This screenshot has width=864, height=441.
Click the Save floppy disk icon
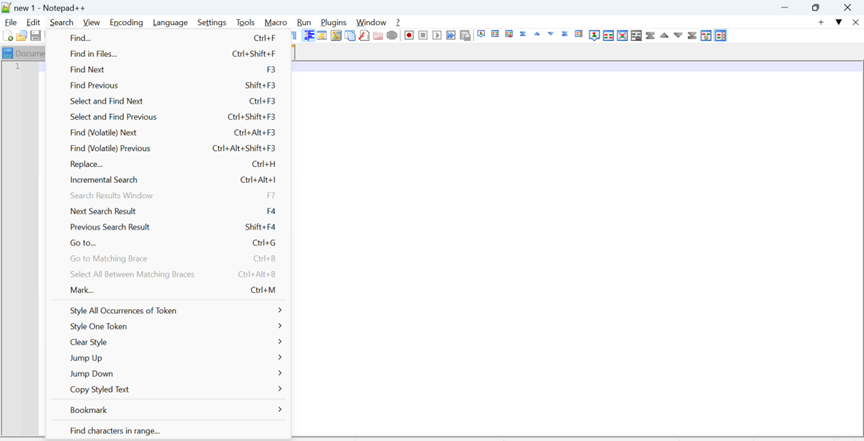click(35, 36)
